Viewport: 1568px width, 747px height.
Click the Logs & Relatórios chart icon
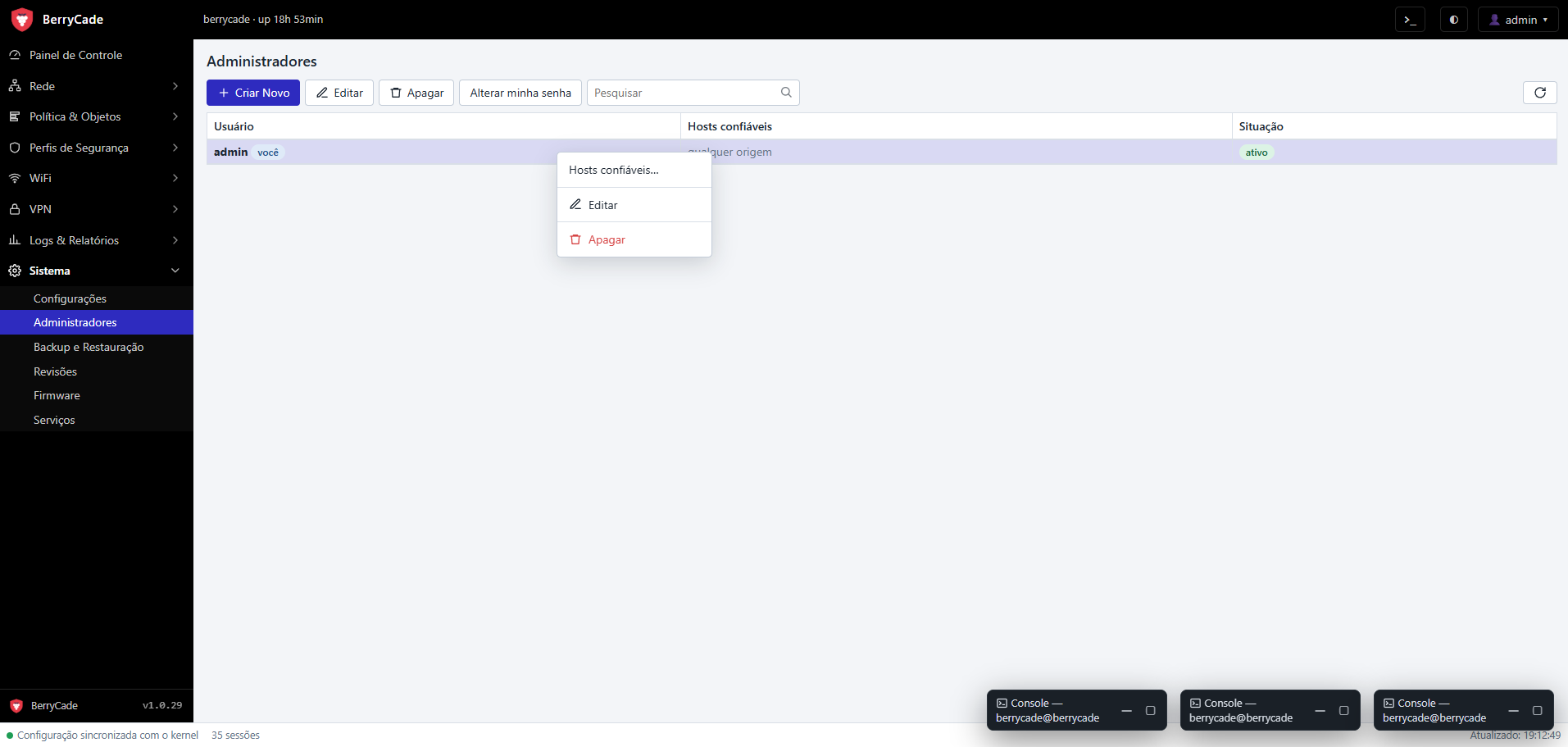[15, 240]
